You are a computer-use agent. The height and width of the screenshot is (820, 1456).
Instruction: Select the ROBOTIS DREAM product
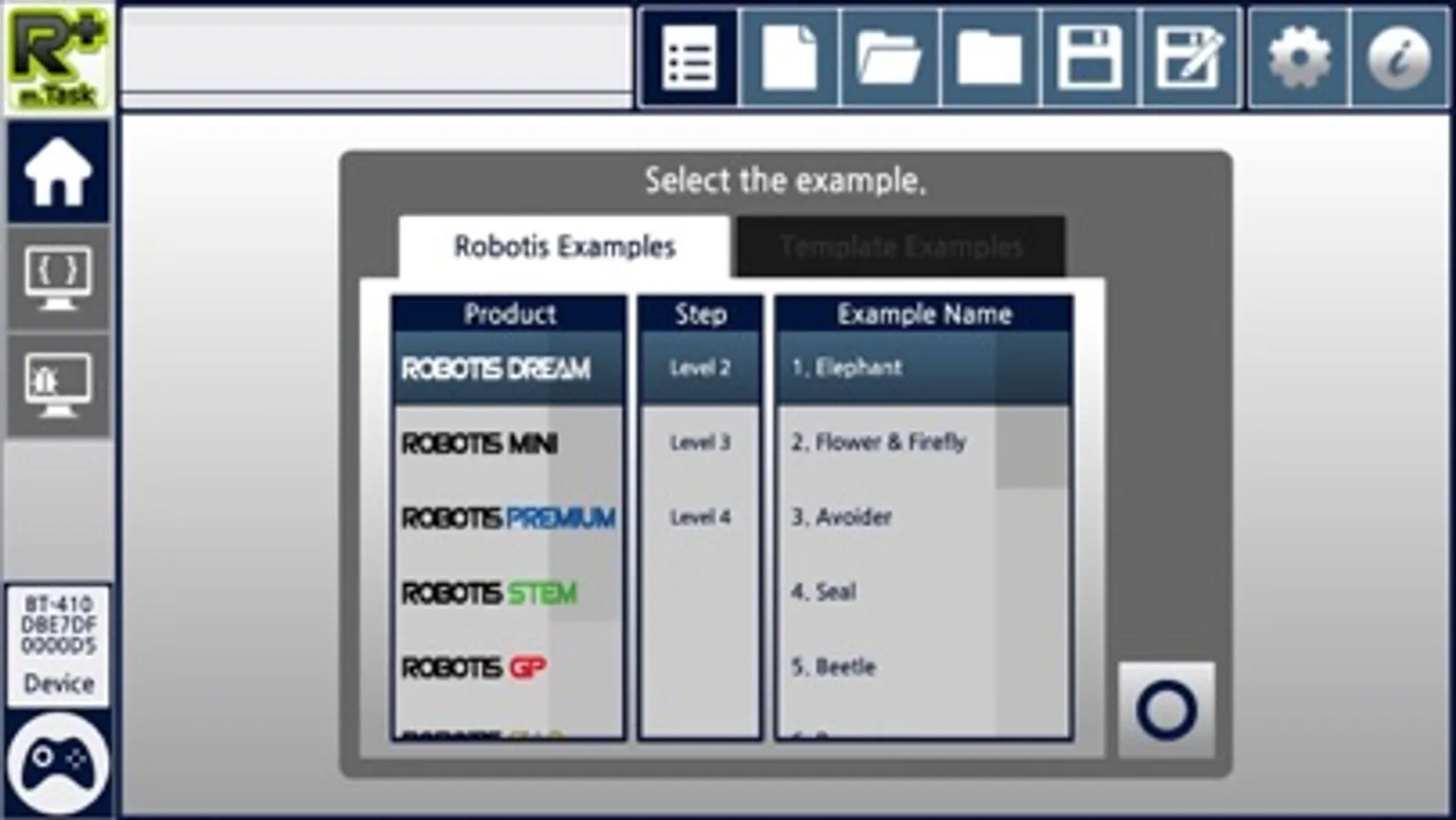pyautogui.click(x=508, y=368)
